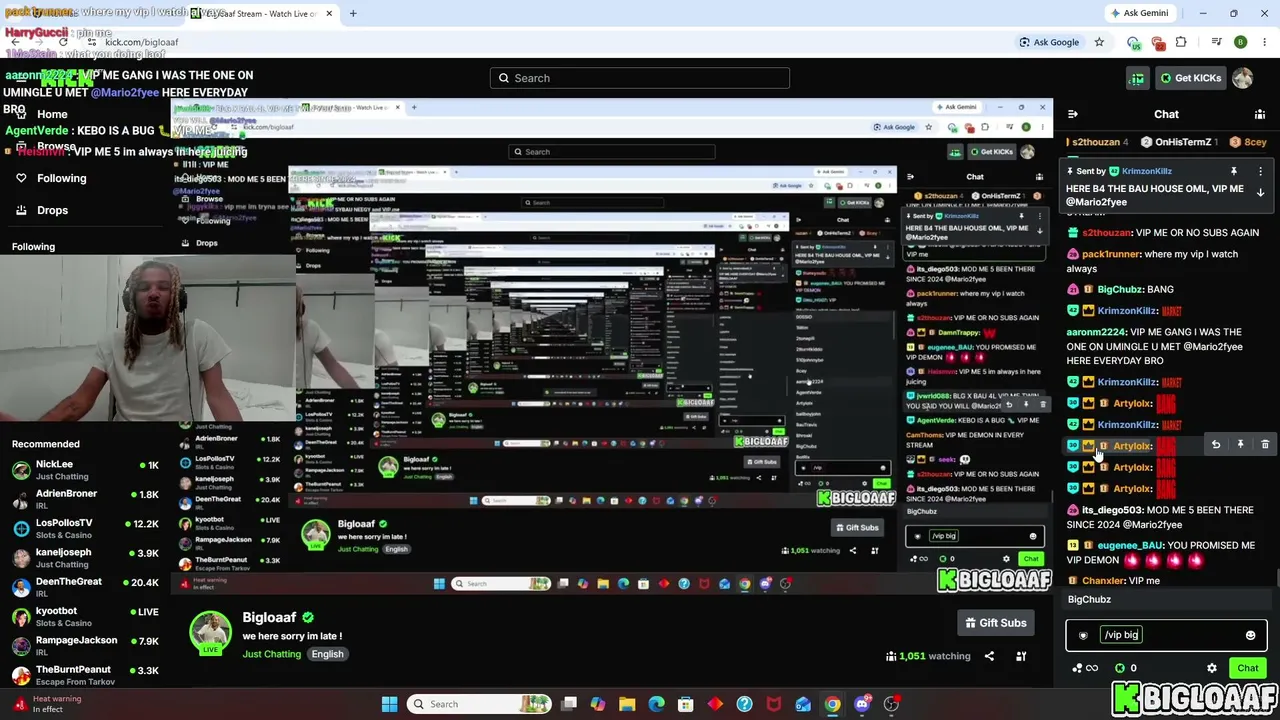The width and height of the screenshot is (1280, 720).
Task: Open the KICKs balance icon showing 0
Action: [x=1125, y=668]
